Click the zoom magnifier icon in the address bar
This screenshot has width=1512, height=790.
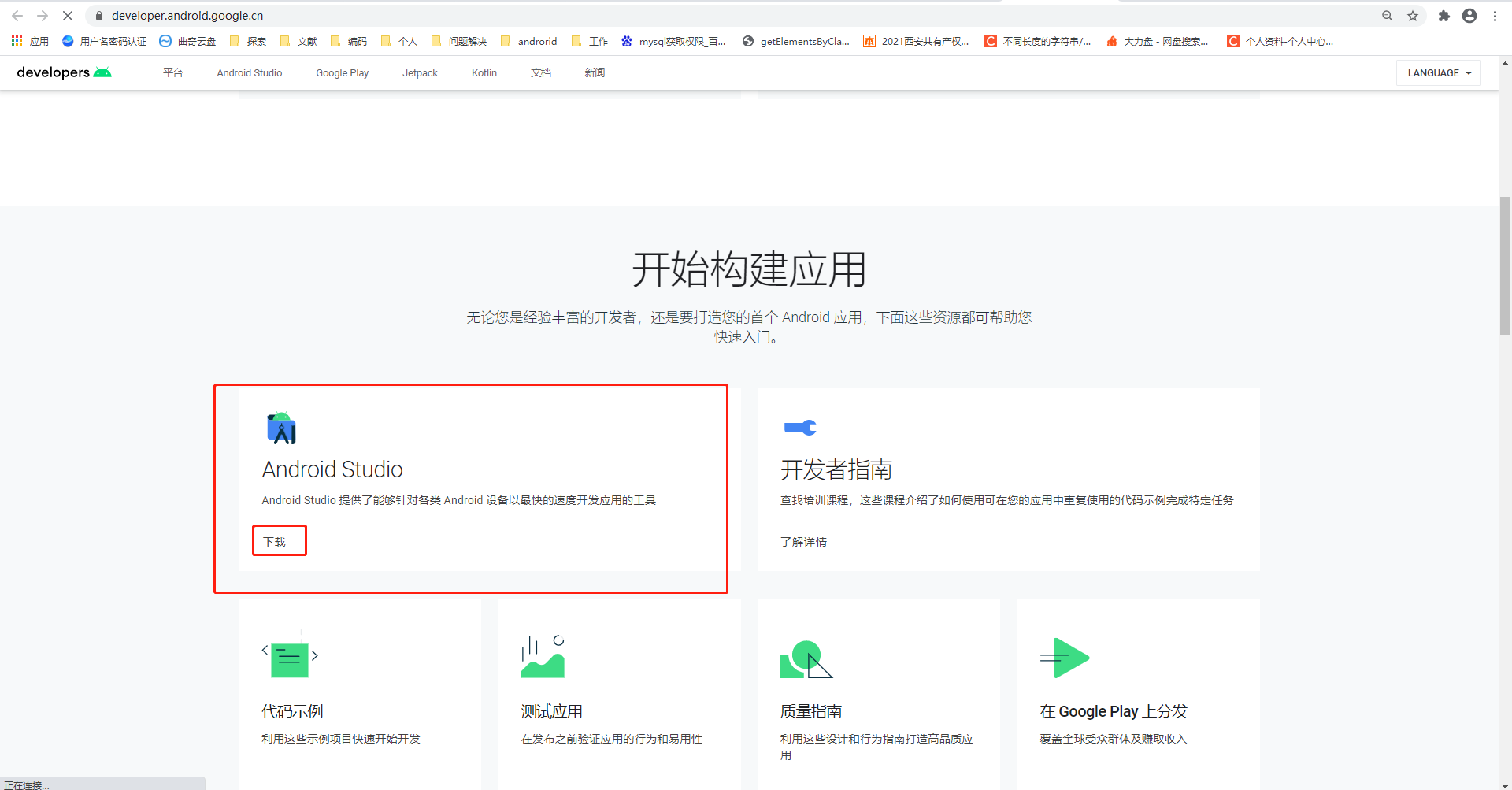point(1388,16)
